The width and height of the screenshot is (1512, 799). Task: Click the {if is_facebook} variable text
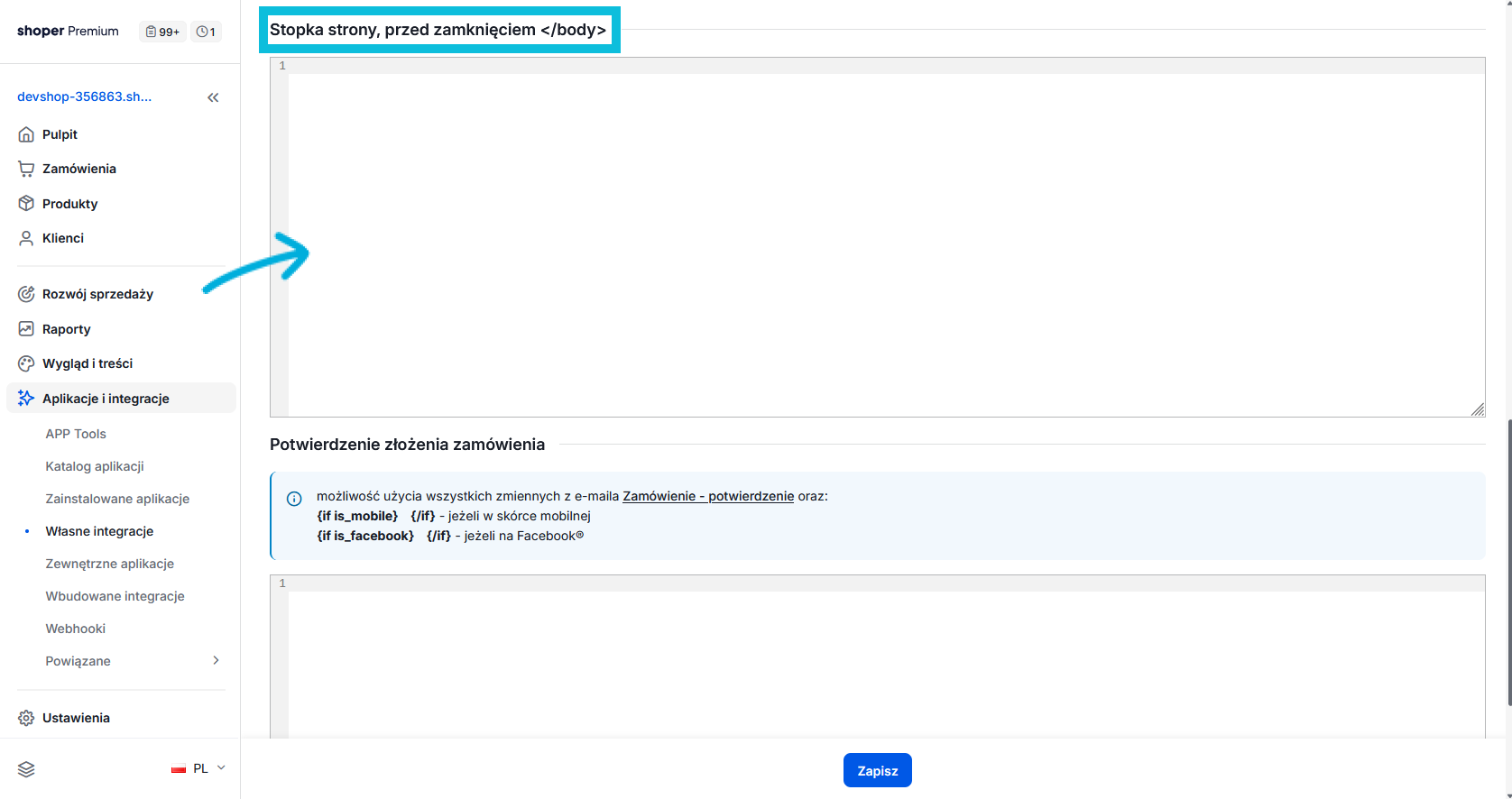365,536
